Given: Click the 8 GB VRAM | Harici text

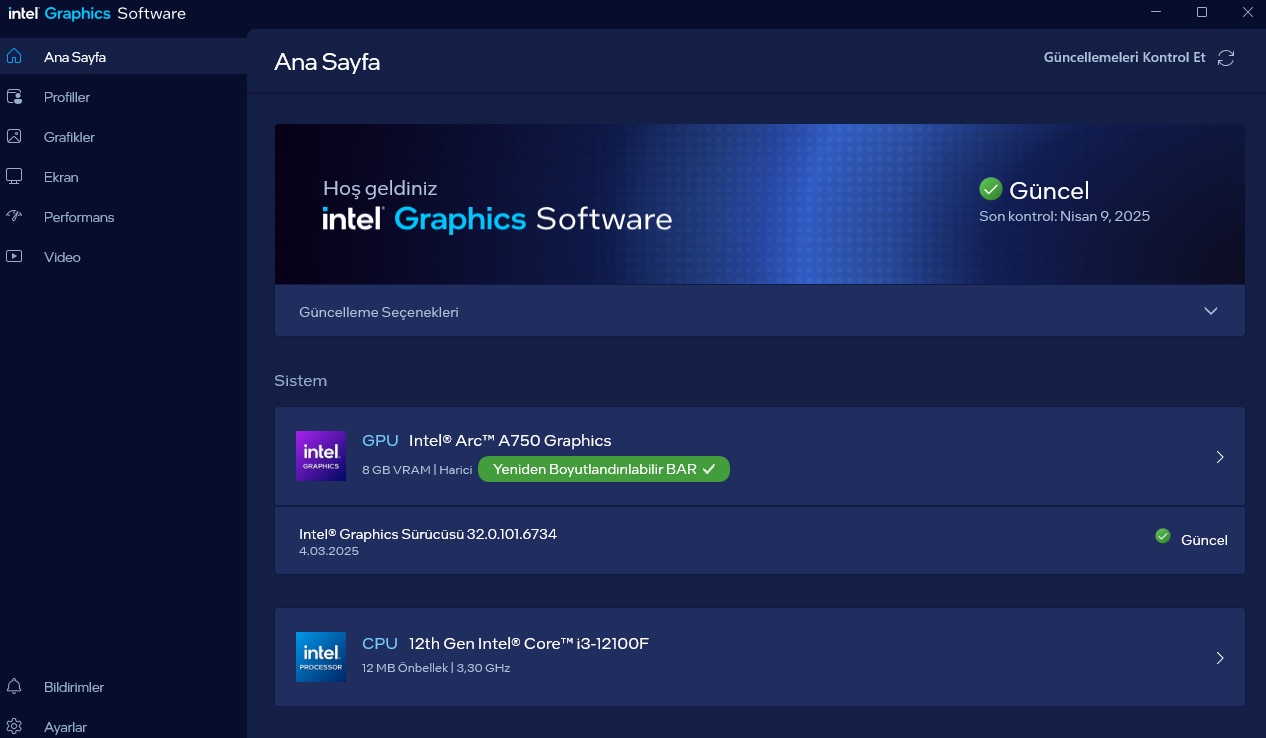Looking at the screenshot, I should tap(417, 470).
